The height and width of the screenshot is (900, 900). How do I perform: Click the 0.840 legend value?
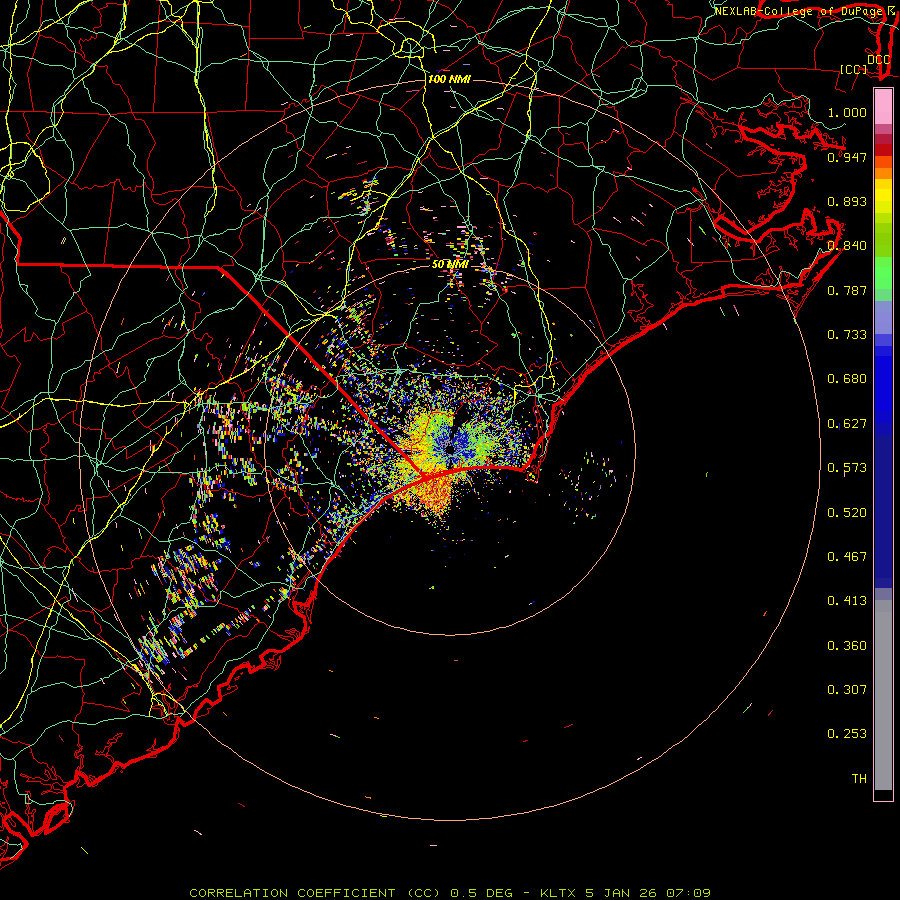pos(847,245)
